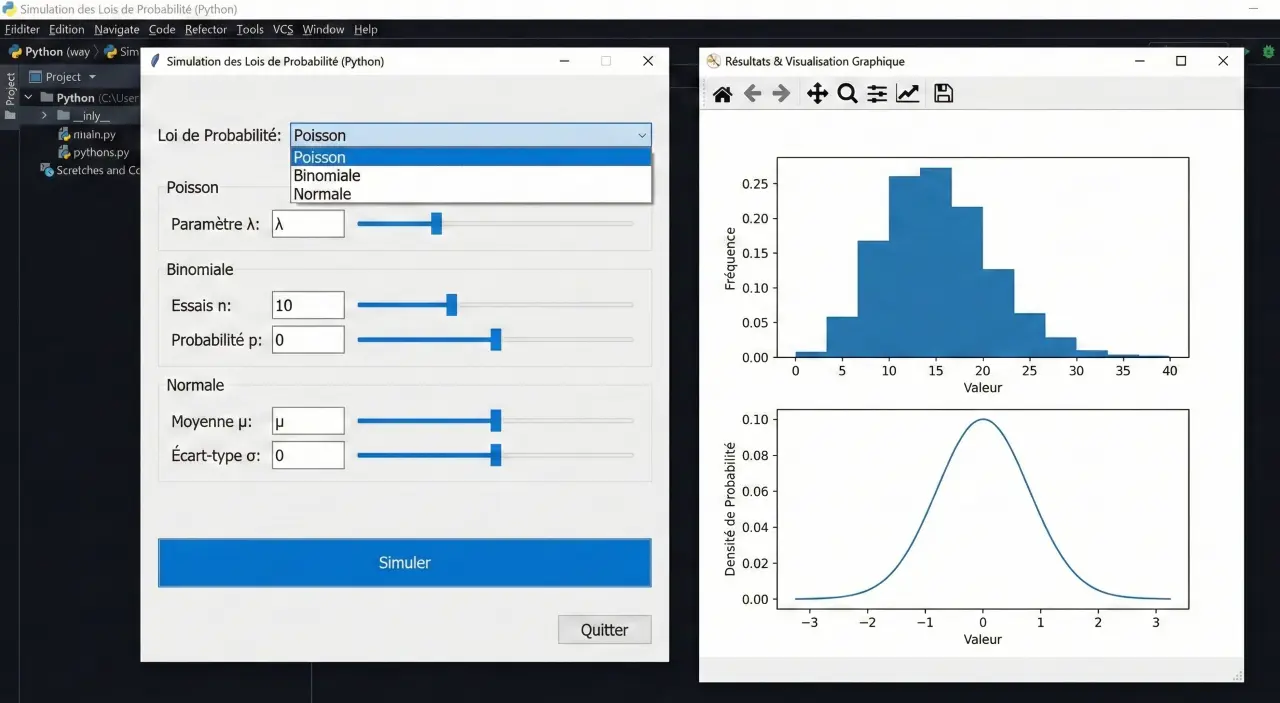Open the Loi de Probabilité dropdown

coord(642,135)
